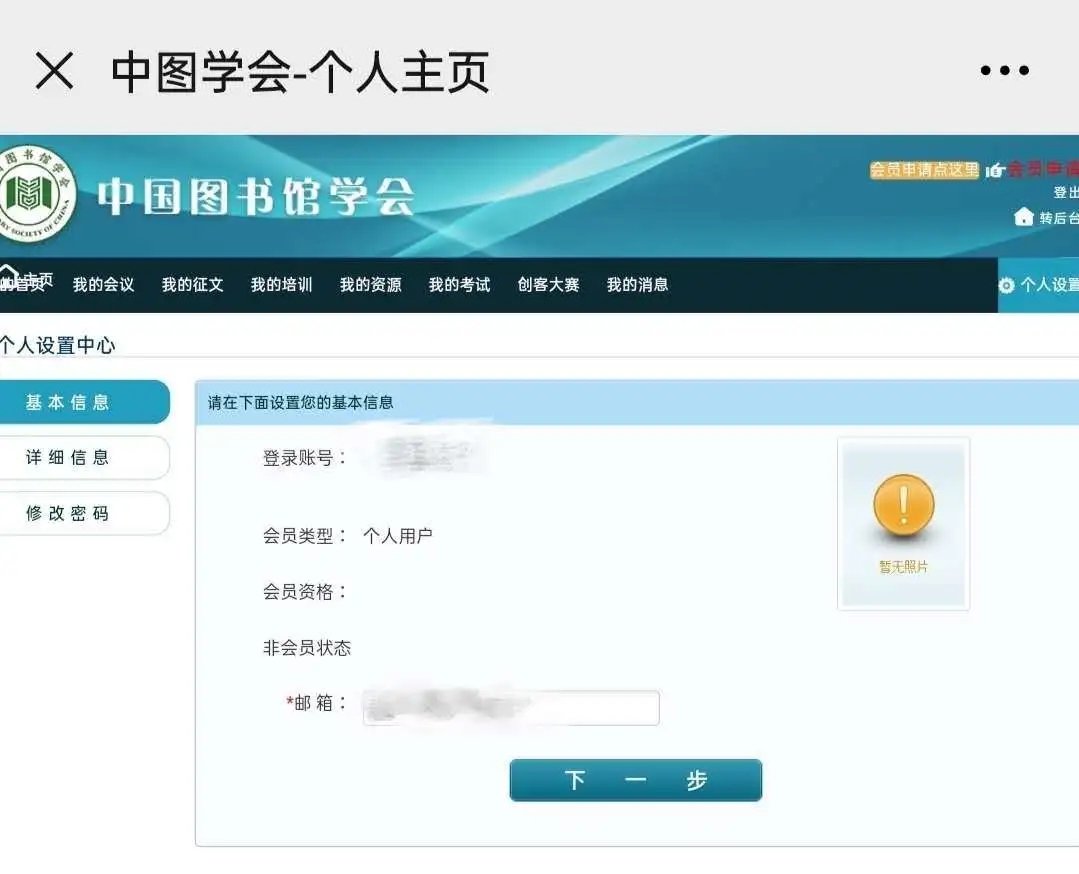Close the 中图学会-个人主页 page

point(54,71)
